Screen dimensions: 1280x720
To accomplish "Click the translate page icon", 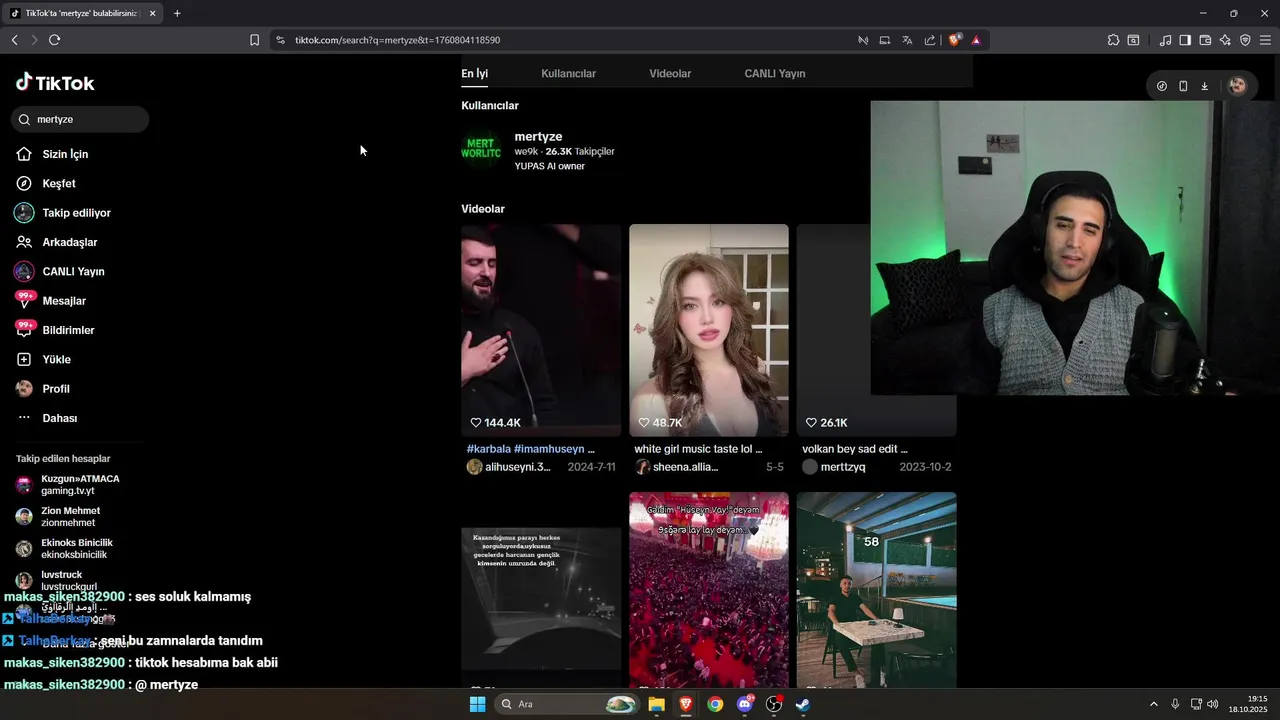I will [907, 40].
